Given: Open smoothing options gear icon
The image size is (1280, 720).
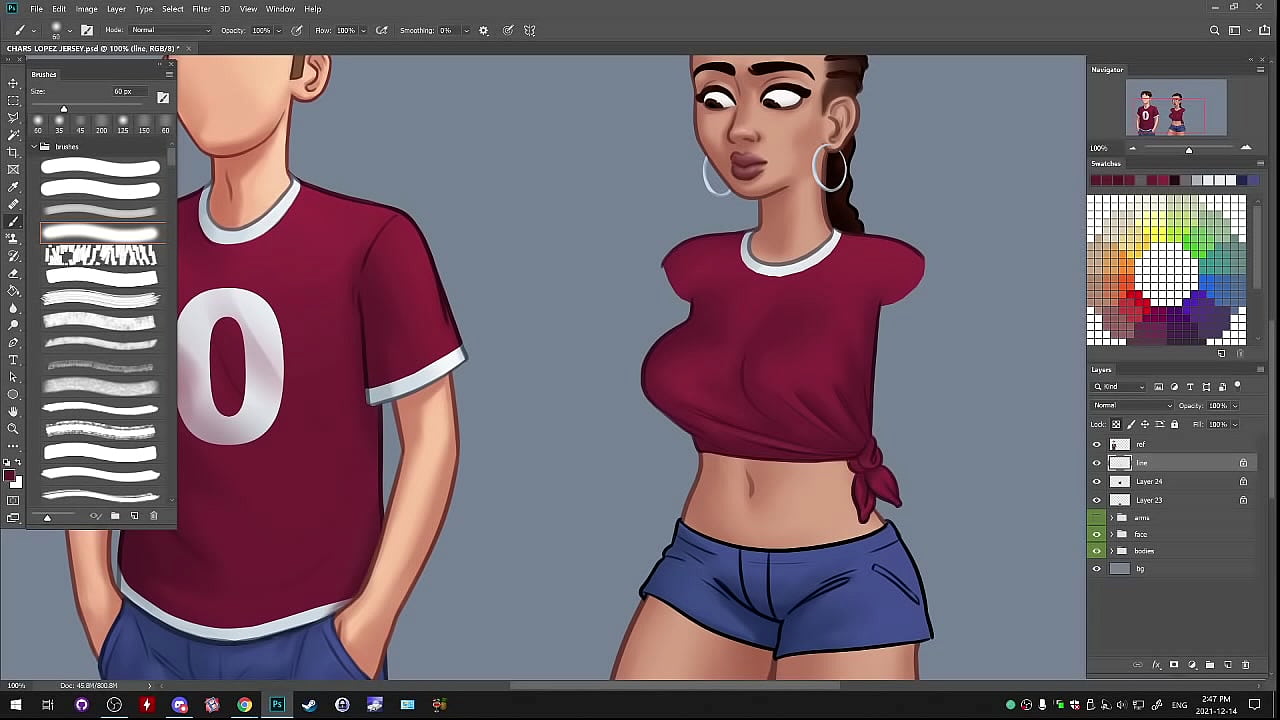Looking at the screenshot, I should 484,30.
